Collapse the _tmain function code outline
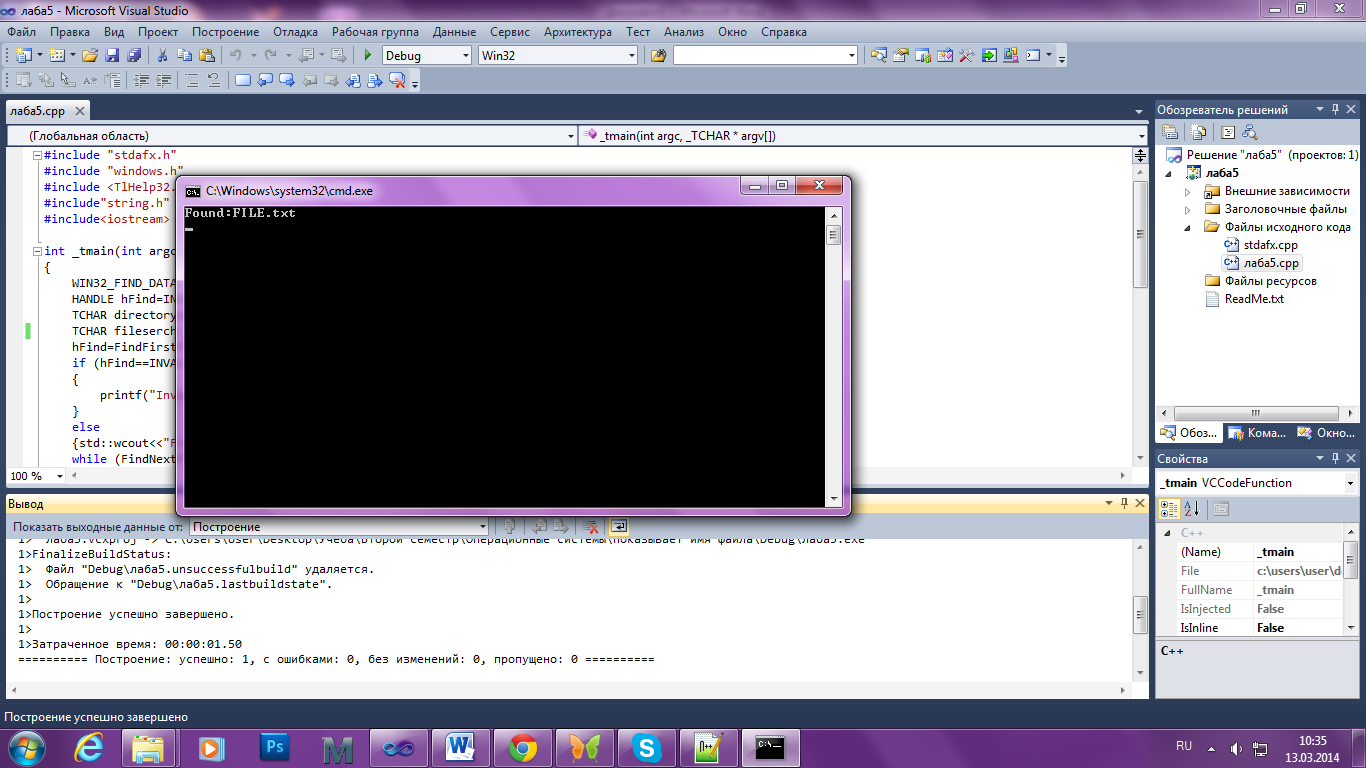The width and height of the screenshot is (1366, 768). point(37,252)
